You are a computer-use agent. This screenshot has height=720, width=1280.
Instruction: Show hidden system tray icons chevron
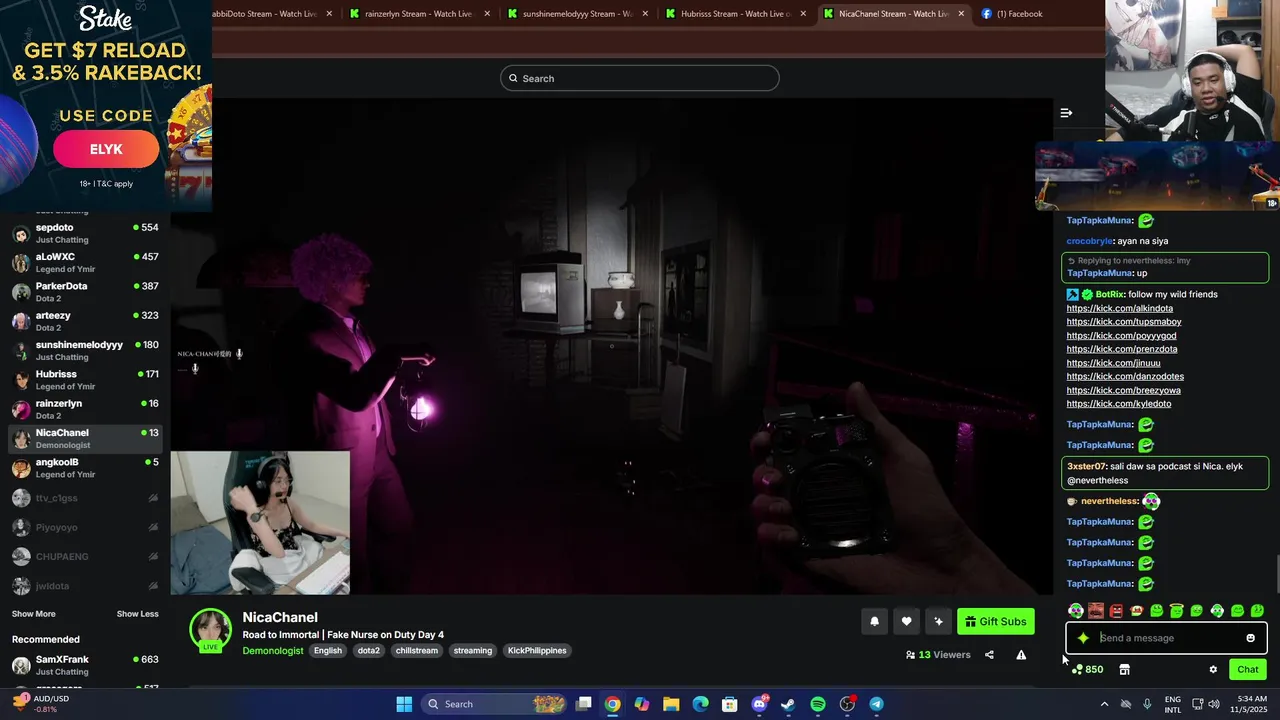tap(1104, 704)
